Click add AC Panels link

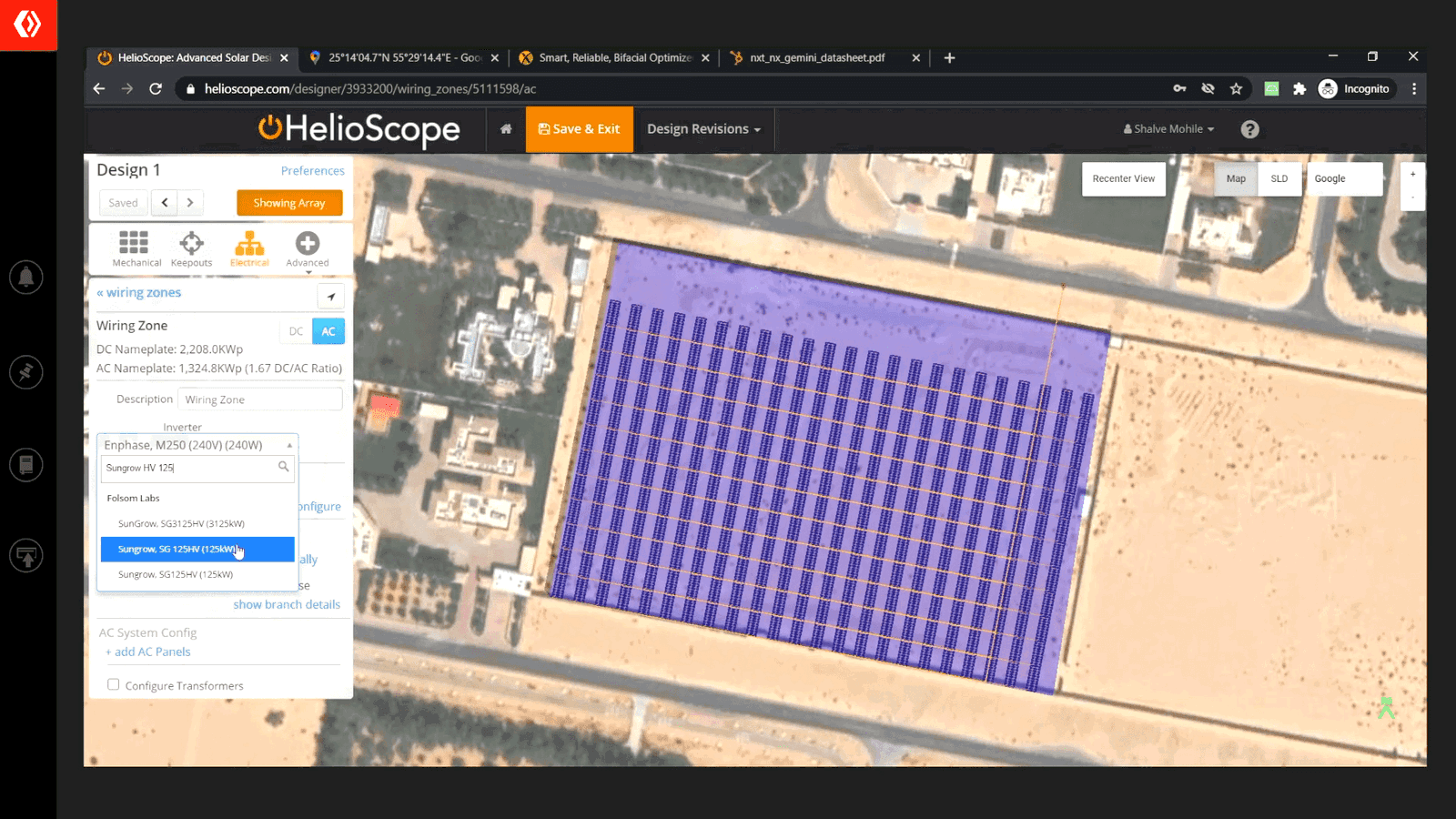point(148,652)
